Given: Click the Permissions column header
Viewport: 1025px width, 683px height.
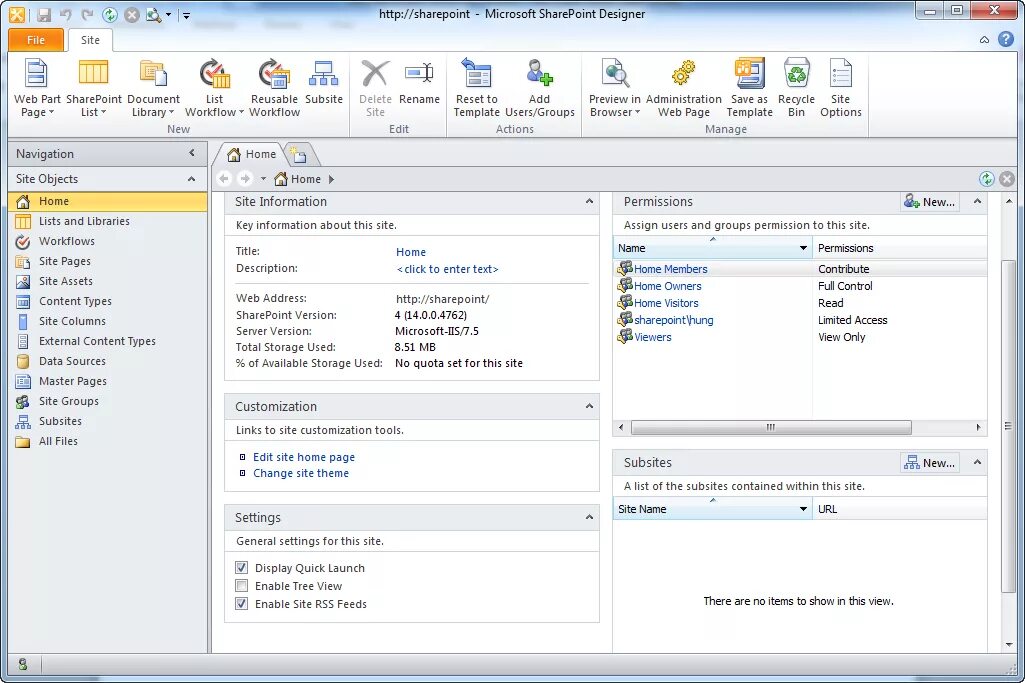Looking at the screenshot, I should point(899,248).
